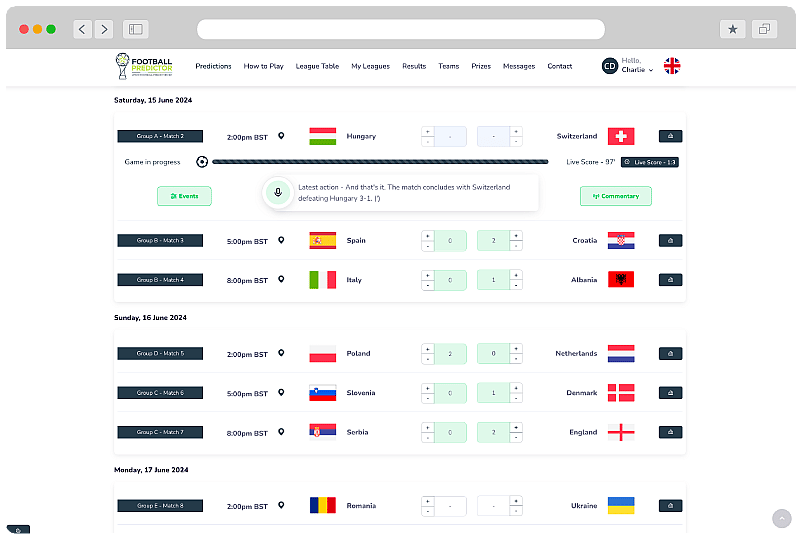
Task: Click Poland's predicted score field
Action: point(450,354)
